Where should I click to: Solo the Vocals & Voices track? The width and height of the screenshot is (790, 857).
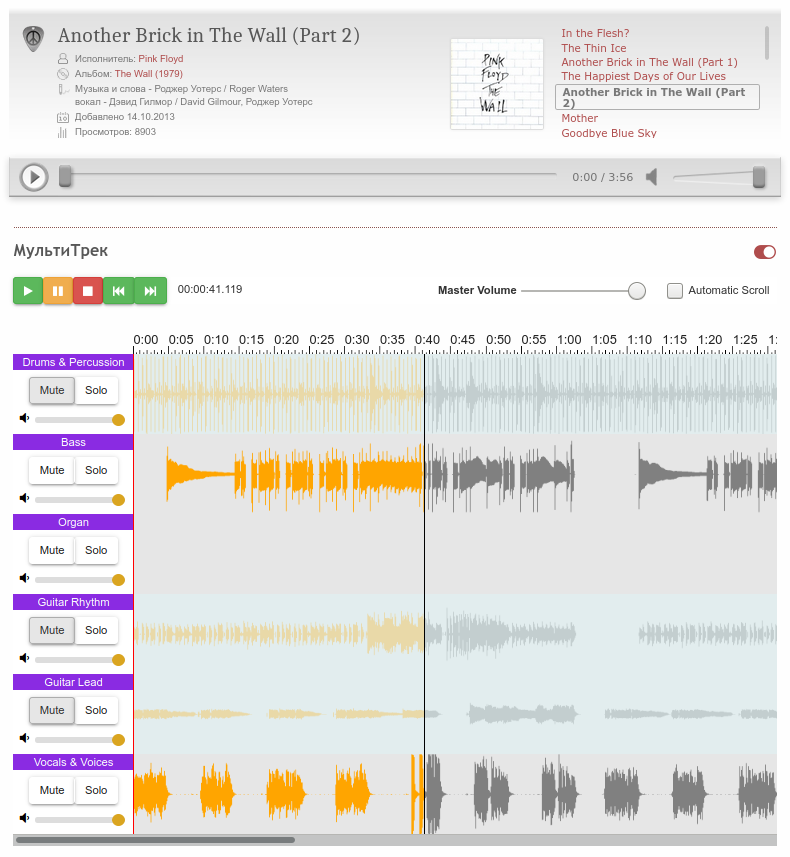pyautogui.click(x=96, y=790)
